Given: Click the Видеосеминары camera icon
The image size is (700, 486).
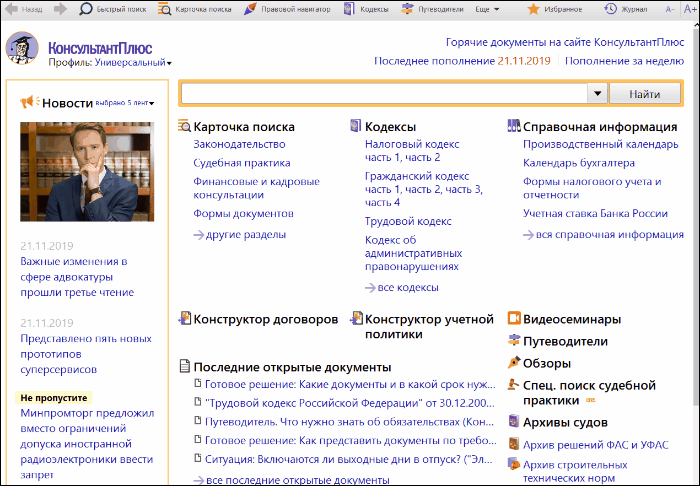Looking at the screenshot, I should pyautogui.click(x=514, y=318).
